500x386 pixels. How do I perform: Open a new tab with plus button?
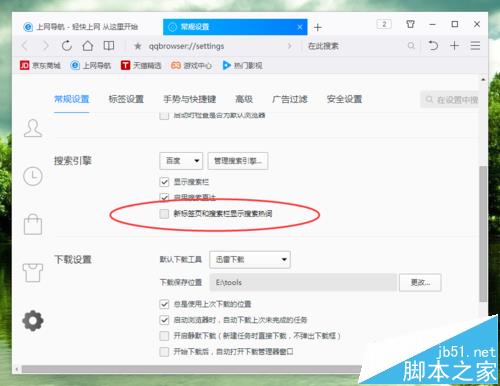pos(318,27)
